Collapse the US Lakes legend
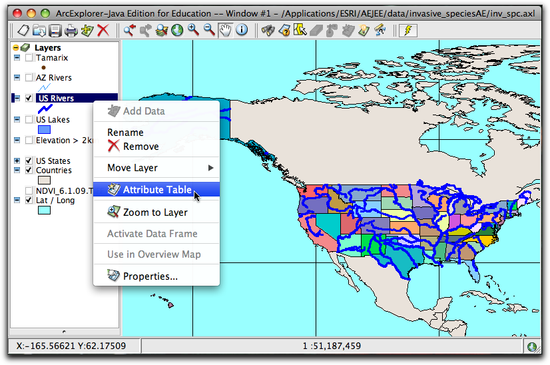This screenshot has width=550, height=365. tap(17, 120)
